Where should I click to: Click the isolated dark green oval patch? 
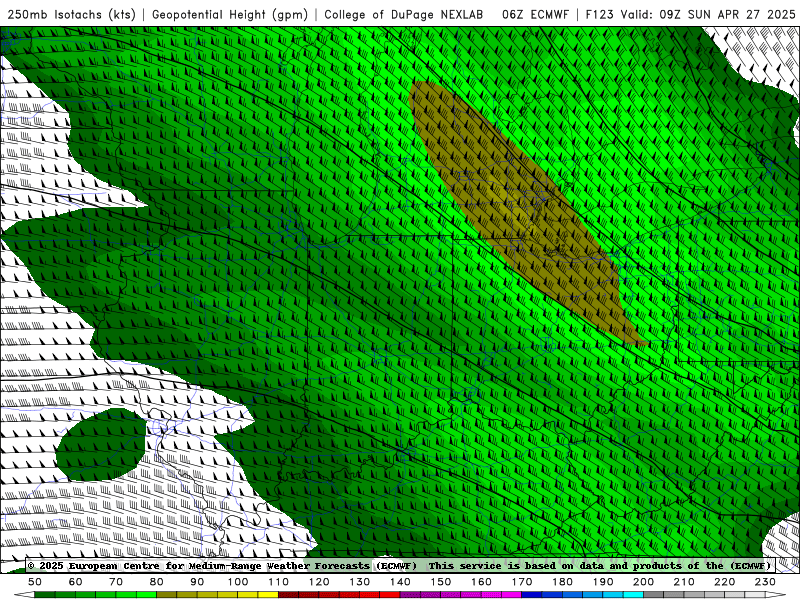click(x=101, y=445)
